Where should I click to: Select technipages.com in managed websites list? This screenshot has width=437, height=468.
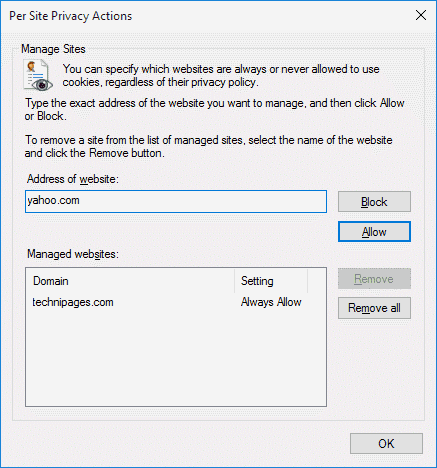73,302
